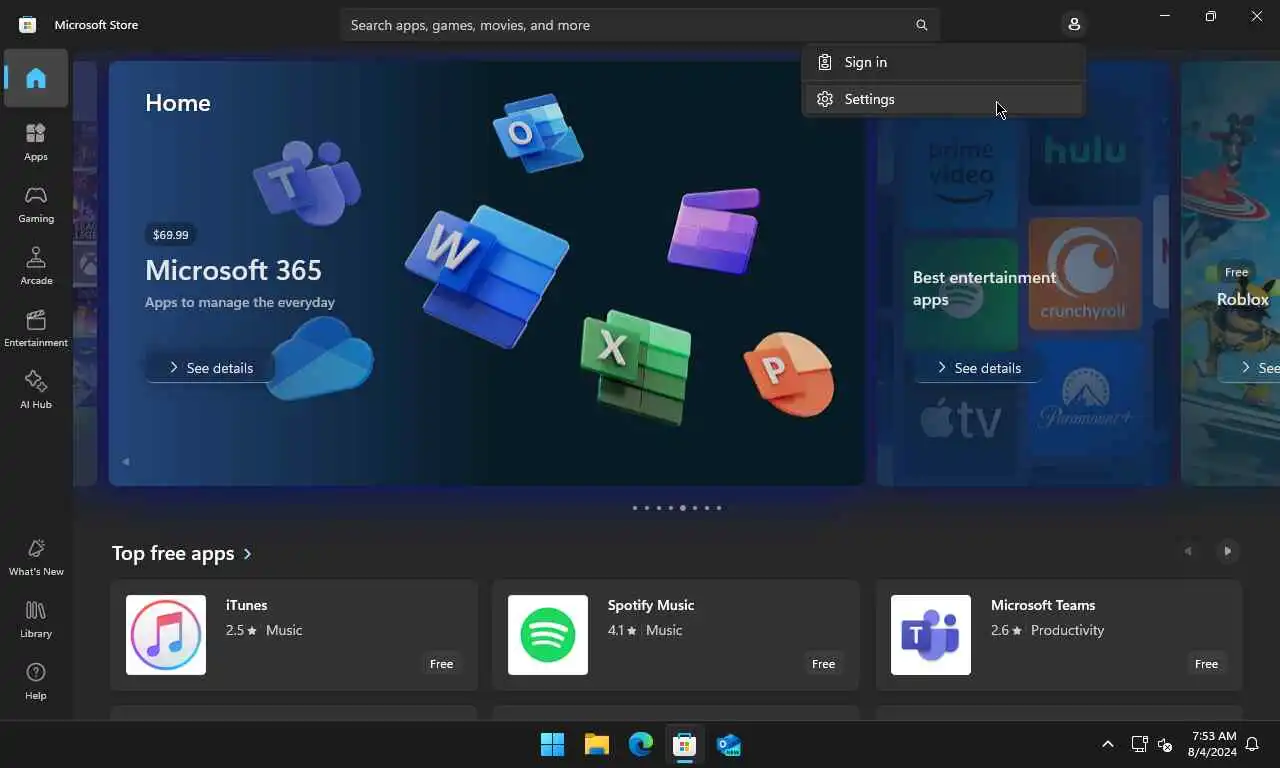Select Settings from the account menu
This screenshot has width=1280, height=768.
943,99
